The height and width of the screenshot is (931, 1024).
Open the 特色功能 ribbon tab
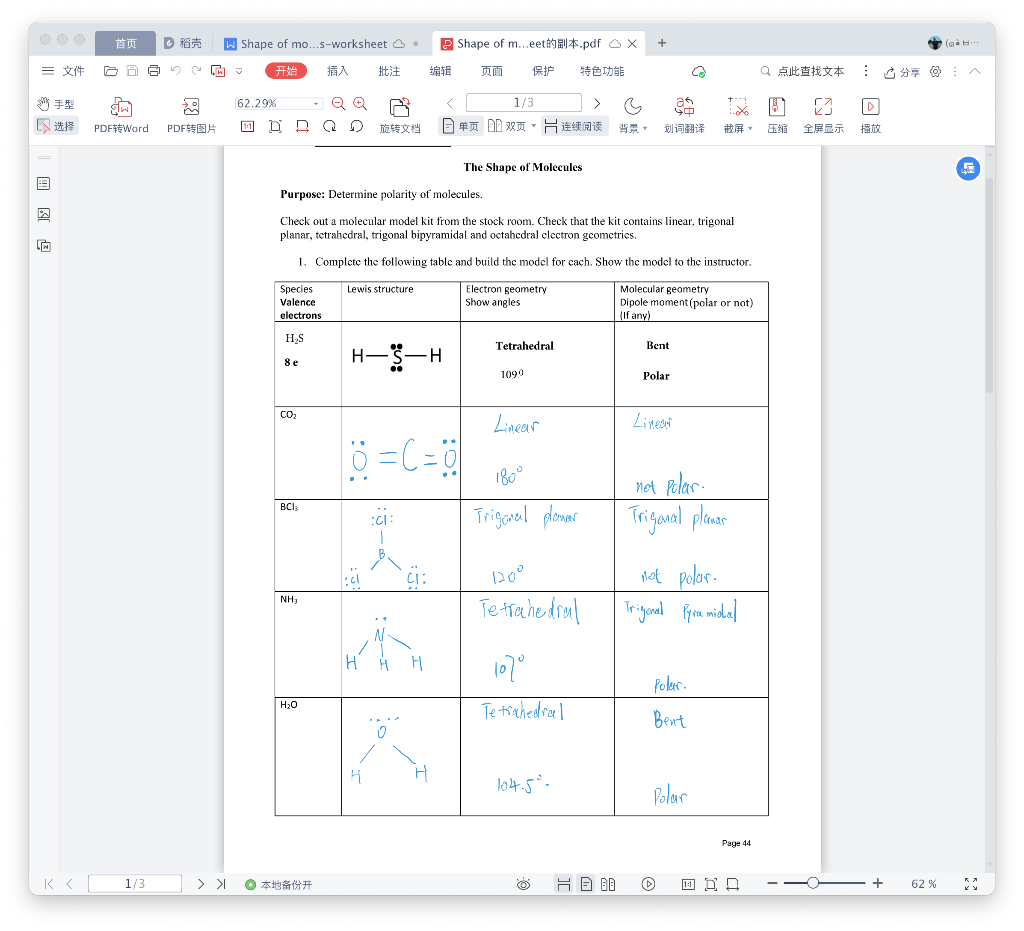point(602,71)
